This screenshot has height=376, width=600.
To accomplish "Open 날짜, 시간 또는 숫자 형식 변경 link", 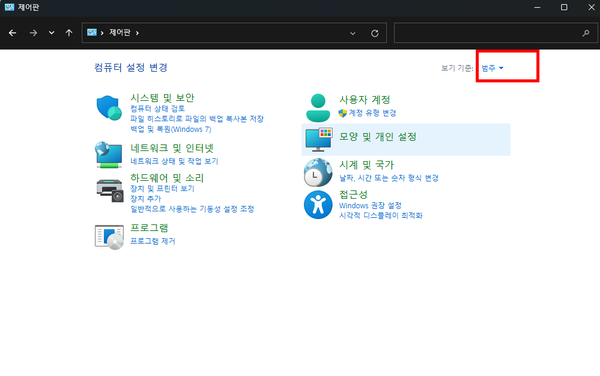I will [389, 178].
